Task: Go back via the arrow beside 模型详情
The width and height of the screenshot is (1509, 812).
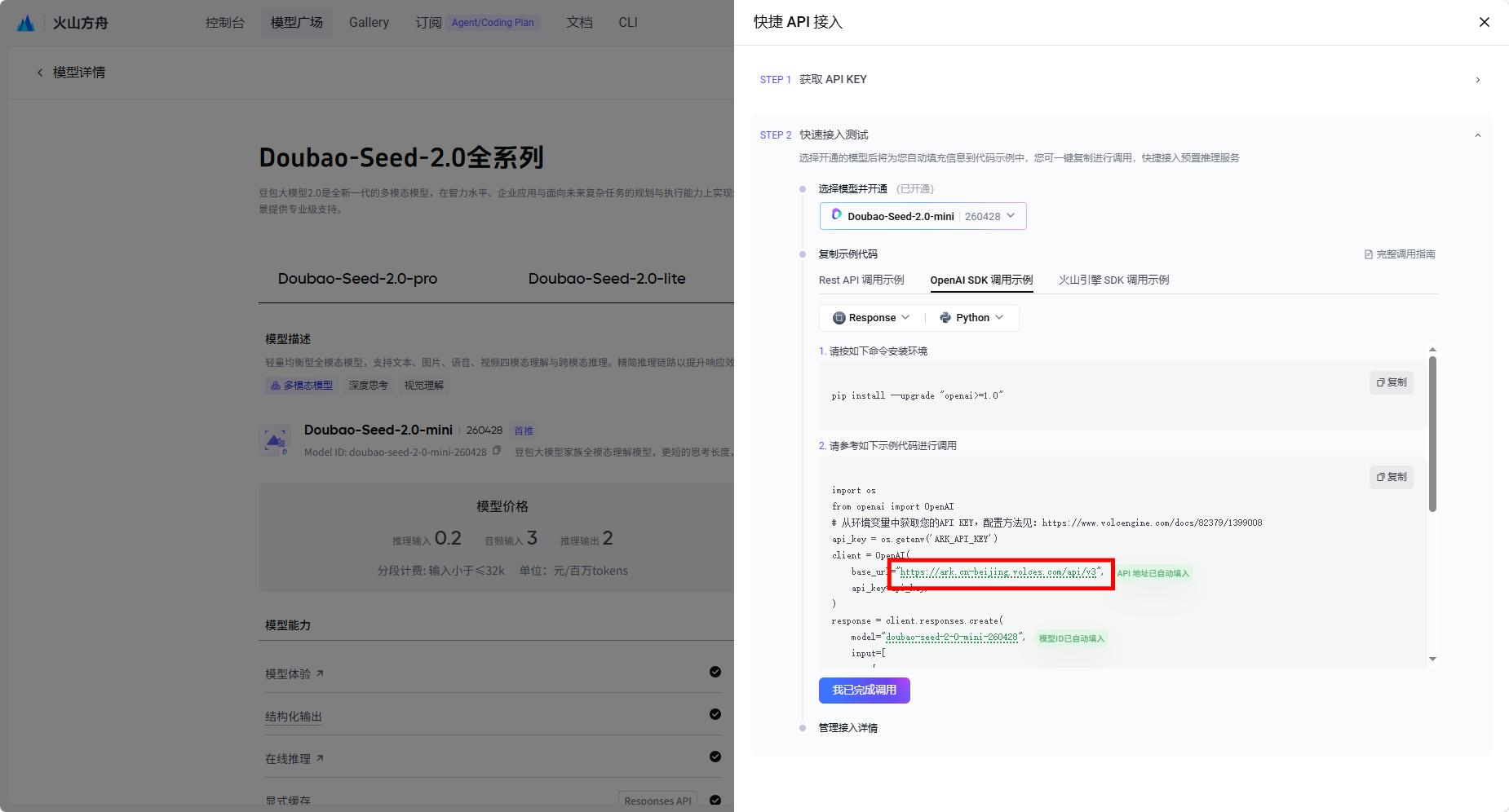Action: (40, 73)
